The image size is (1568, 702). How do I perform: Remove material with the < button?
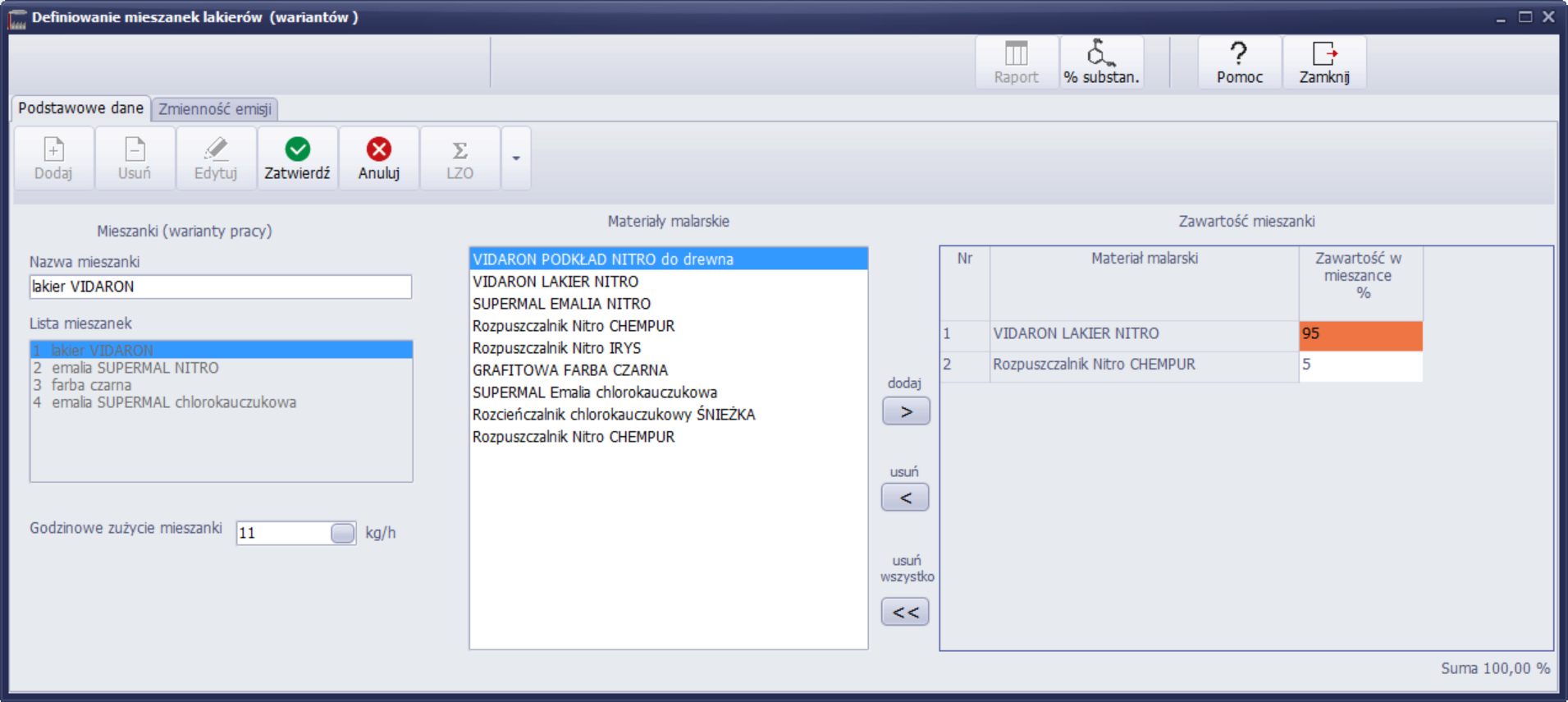(905, 498)
